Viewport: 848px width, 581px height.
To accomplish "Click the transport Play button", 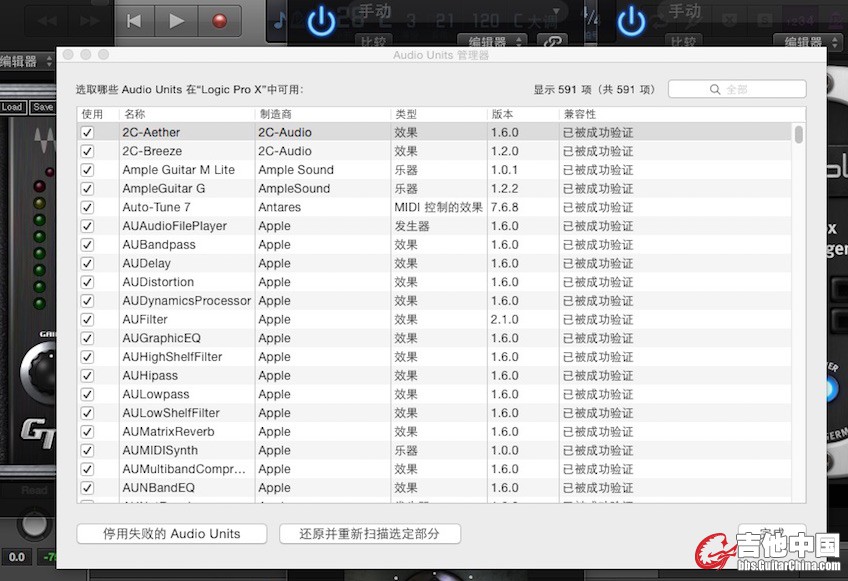I will (x=177, y=20).
